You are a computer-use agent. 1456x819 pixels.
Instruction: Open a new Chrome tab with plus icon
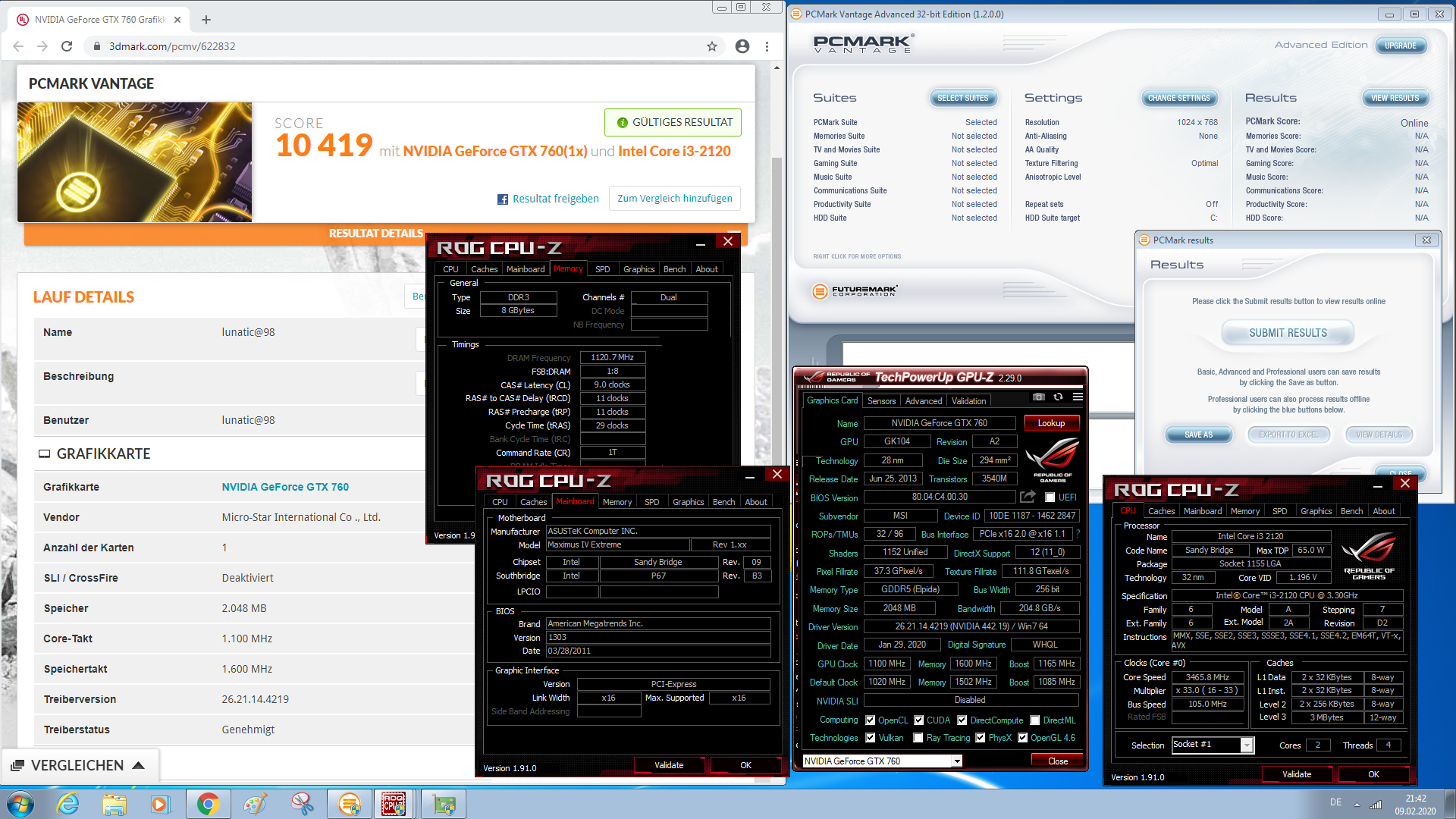click(x=206, y=20)
